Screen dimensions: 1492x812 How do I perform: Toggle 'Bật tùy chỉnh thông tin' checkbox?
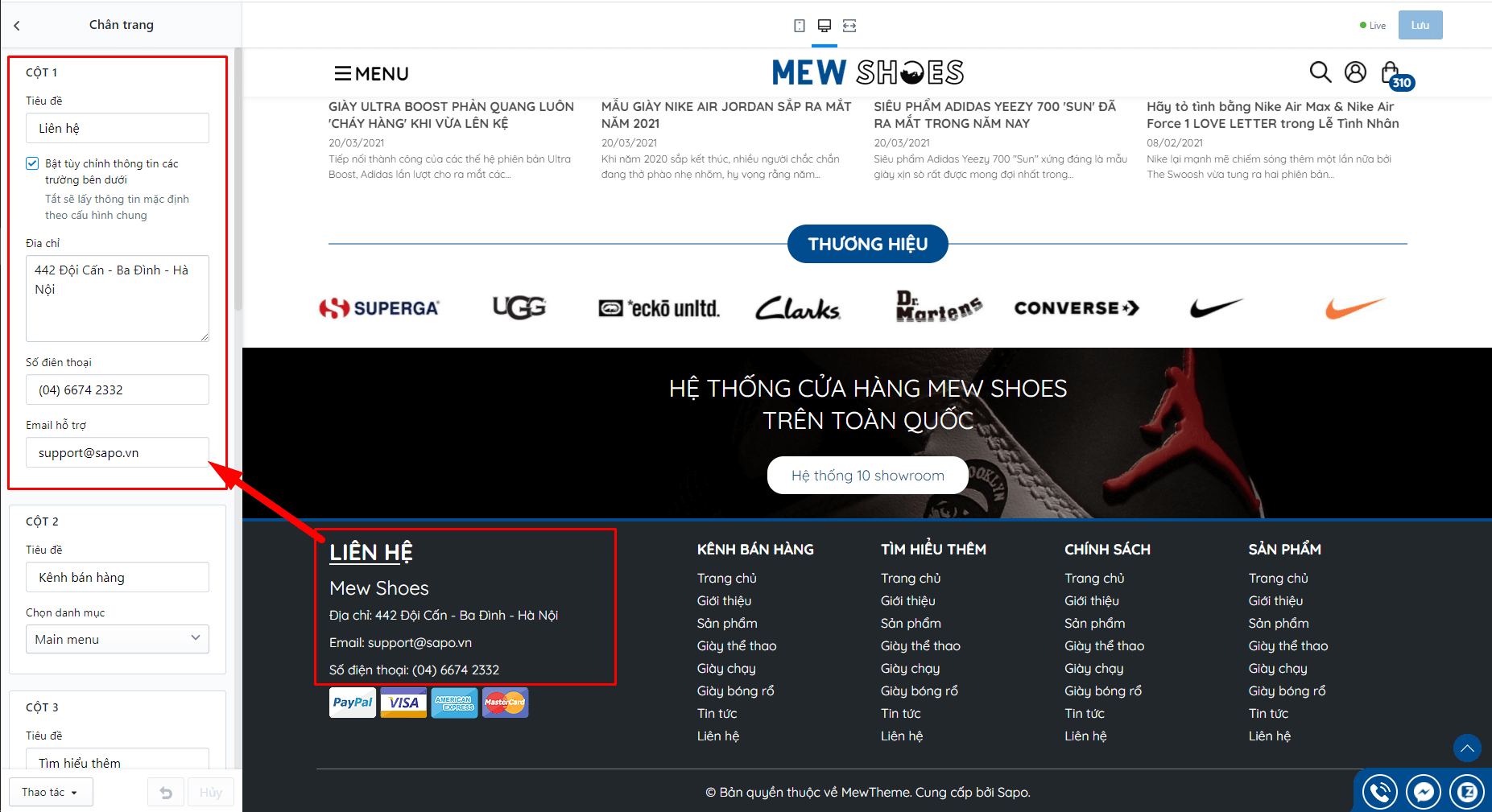[x=32, y=163]
